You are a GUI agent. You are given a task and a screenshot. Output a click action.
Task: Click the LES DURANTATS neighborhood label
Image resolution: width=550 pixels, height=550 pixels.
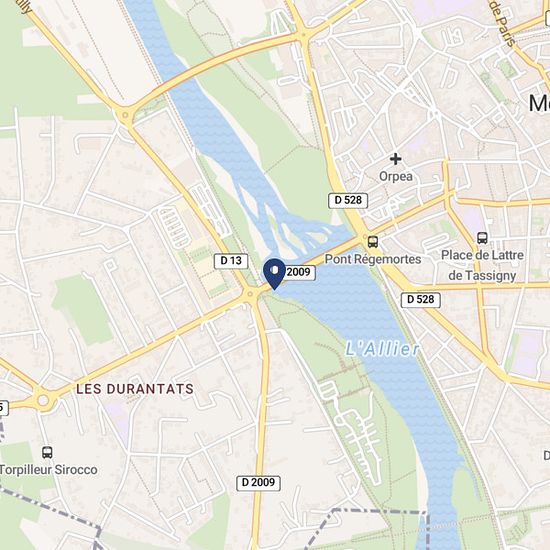(135, 389)
